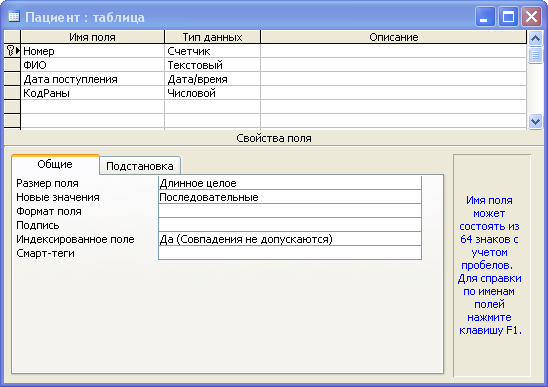Maximize the Пациент table window
This screenshot has width=548, height=387.
pos(508,16)
